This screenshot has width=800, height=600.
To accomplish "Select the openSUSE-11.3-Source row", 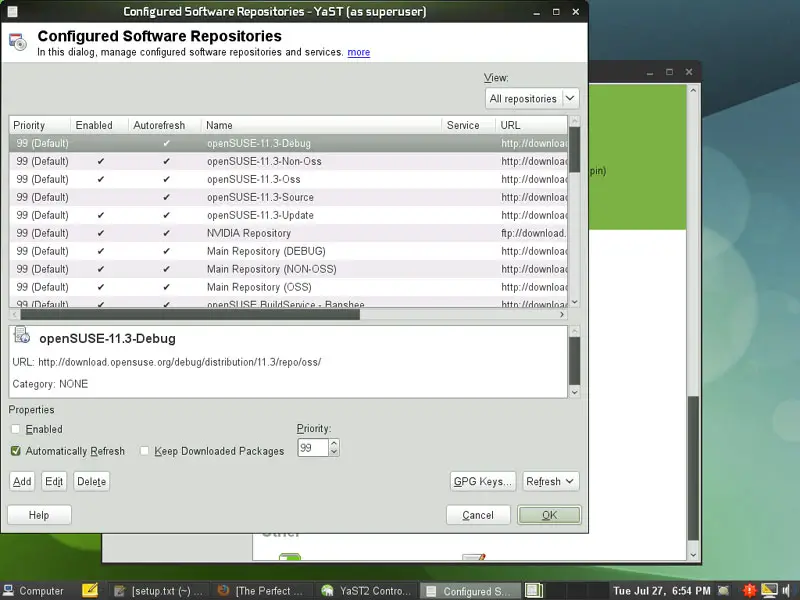I will [x=288, y=197].
